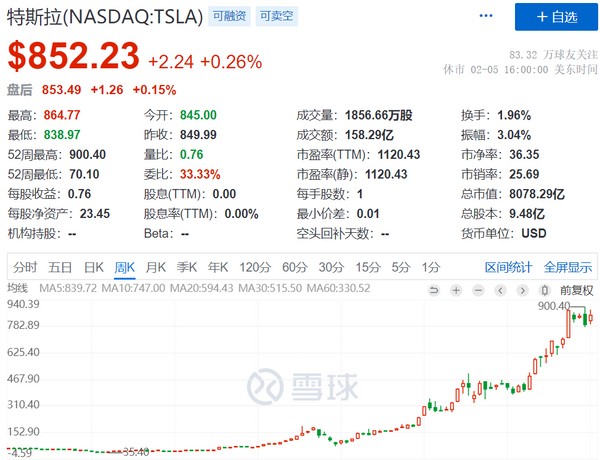Image resolution: width=600 pixels, height=460 pixels.
Task: Pan chart right with right chevron
Action: pos(523,290)
